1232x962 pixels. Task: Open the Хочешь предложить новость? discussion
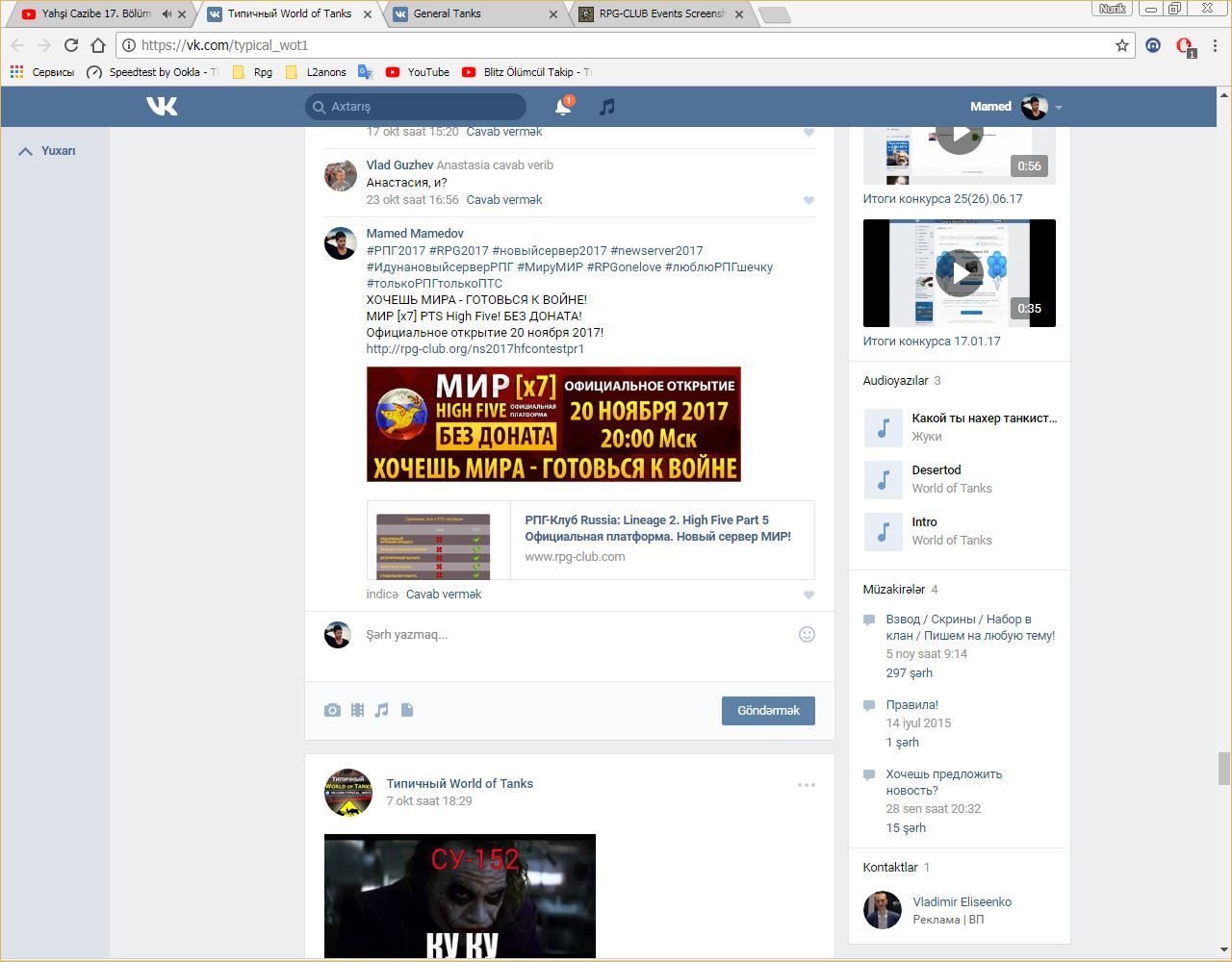point(944,782)
